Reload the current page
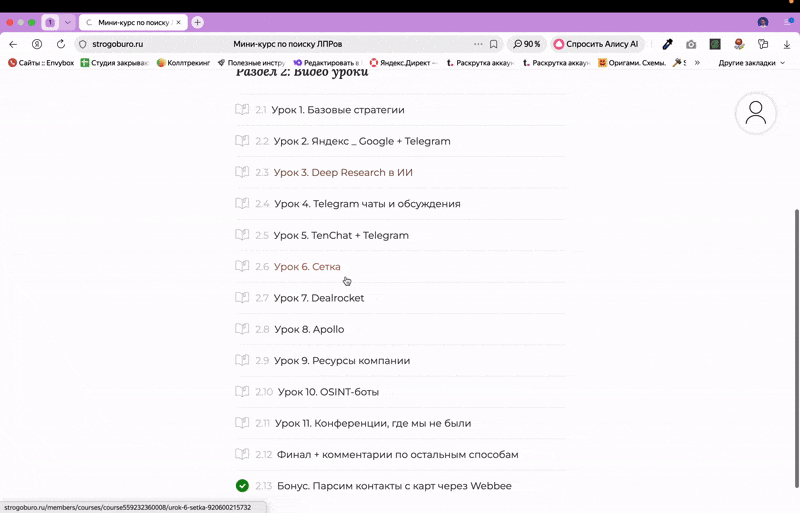Viewport: 800px width, 513px height. [x=61, y=44]
